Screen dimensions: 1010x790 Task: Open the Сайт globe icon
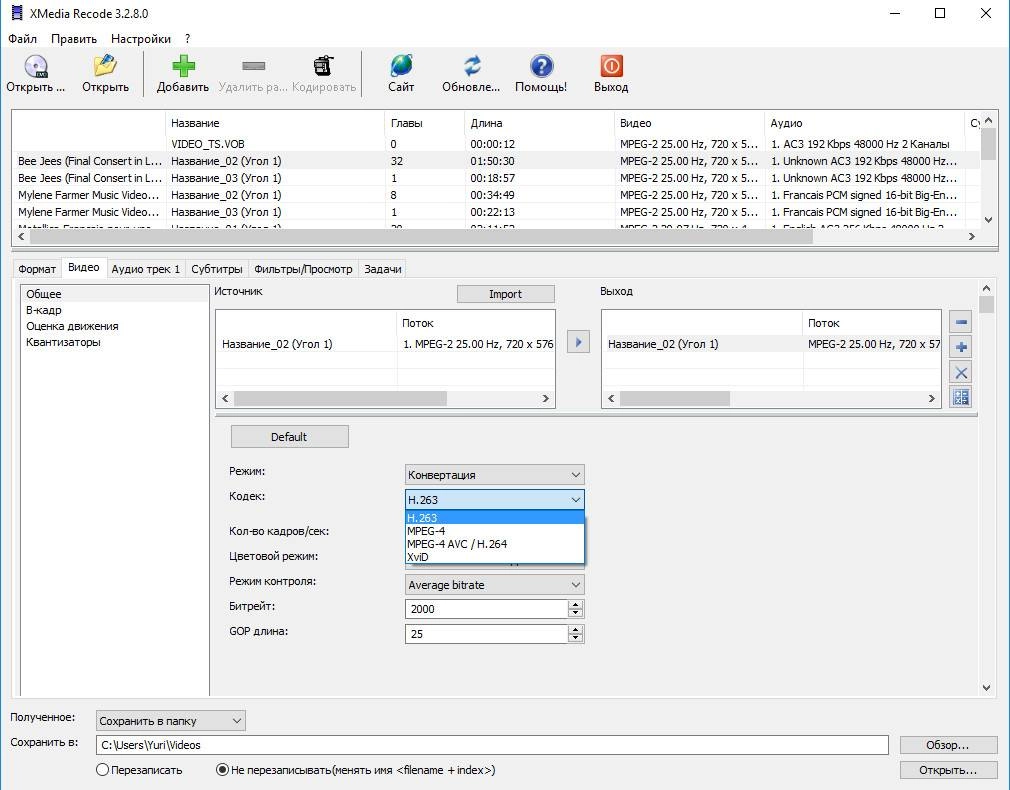(x=401, y=66)
